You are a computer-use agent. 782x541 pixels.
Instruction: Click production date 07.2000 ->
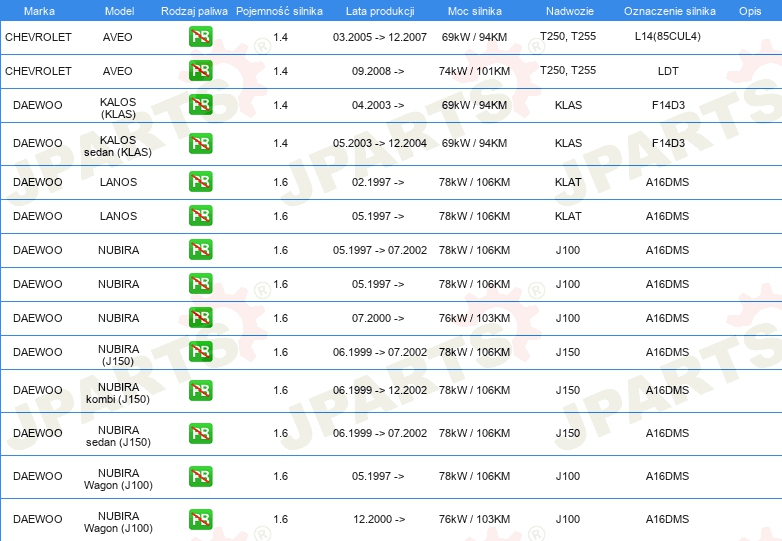[x=378, y=318]
